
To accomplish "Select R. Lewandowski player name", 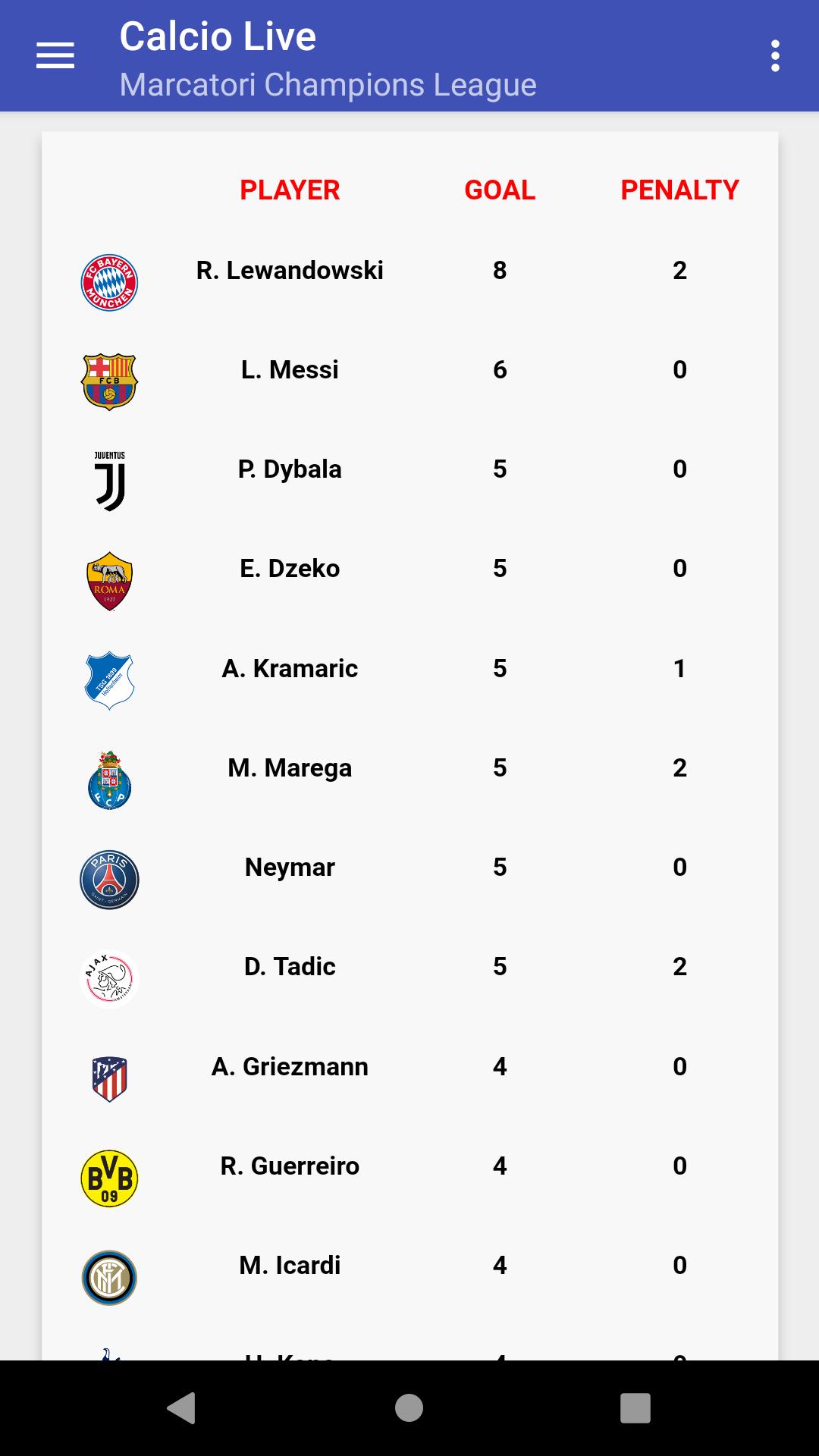I will click(290, 271).
